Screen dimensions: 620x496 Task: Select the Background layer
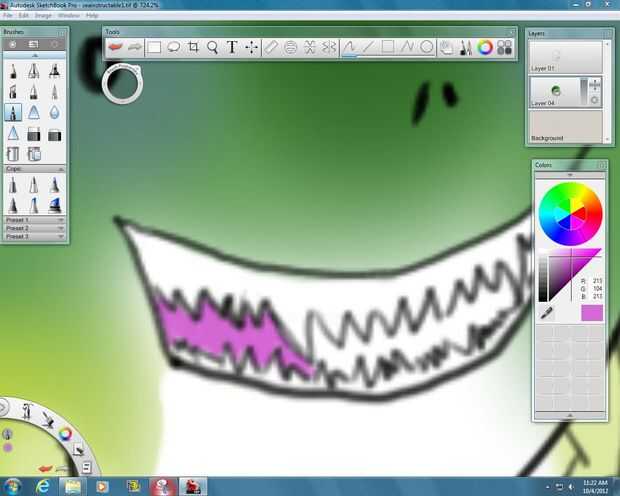pyautogui.click(x=565, y=127)
